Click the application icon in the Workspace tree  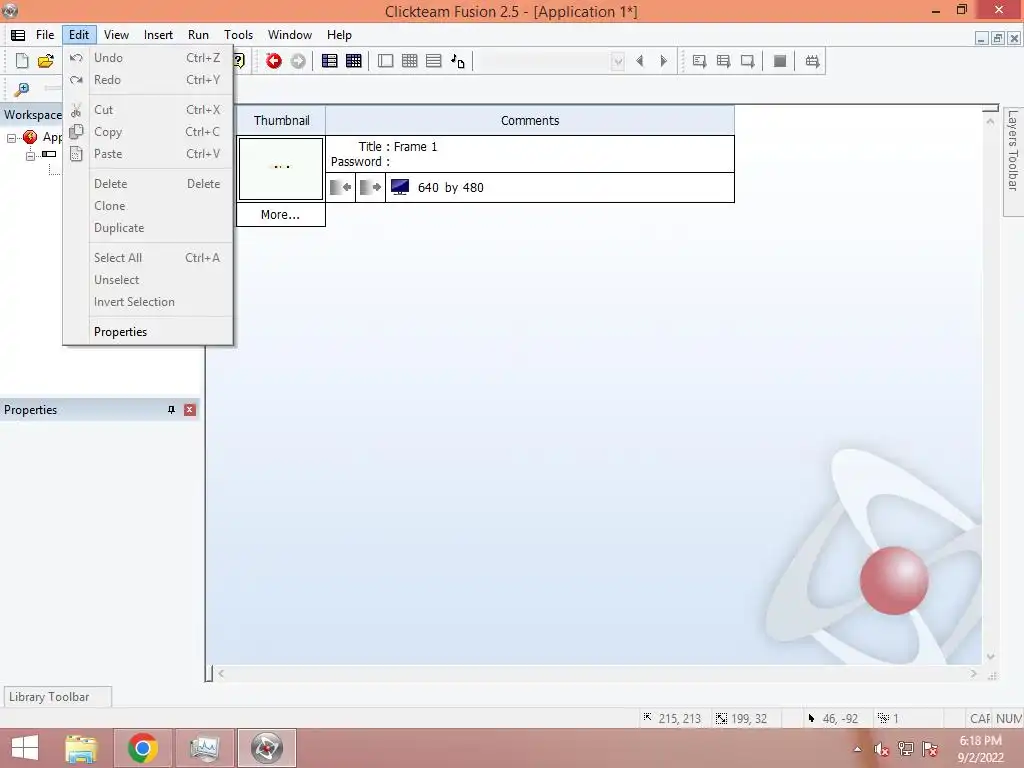click(x=30, y=136)
